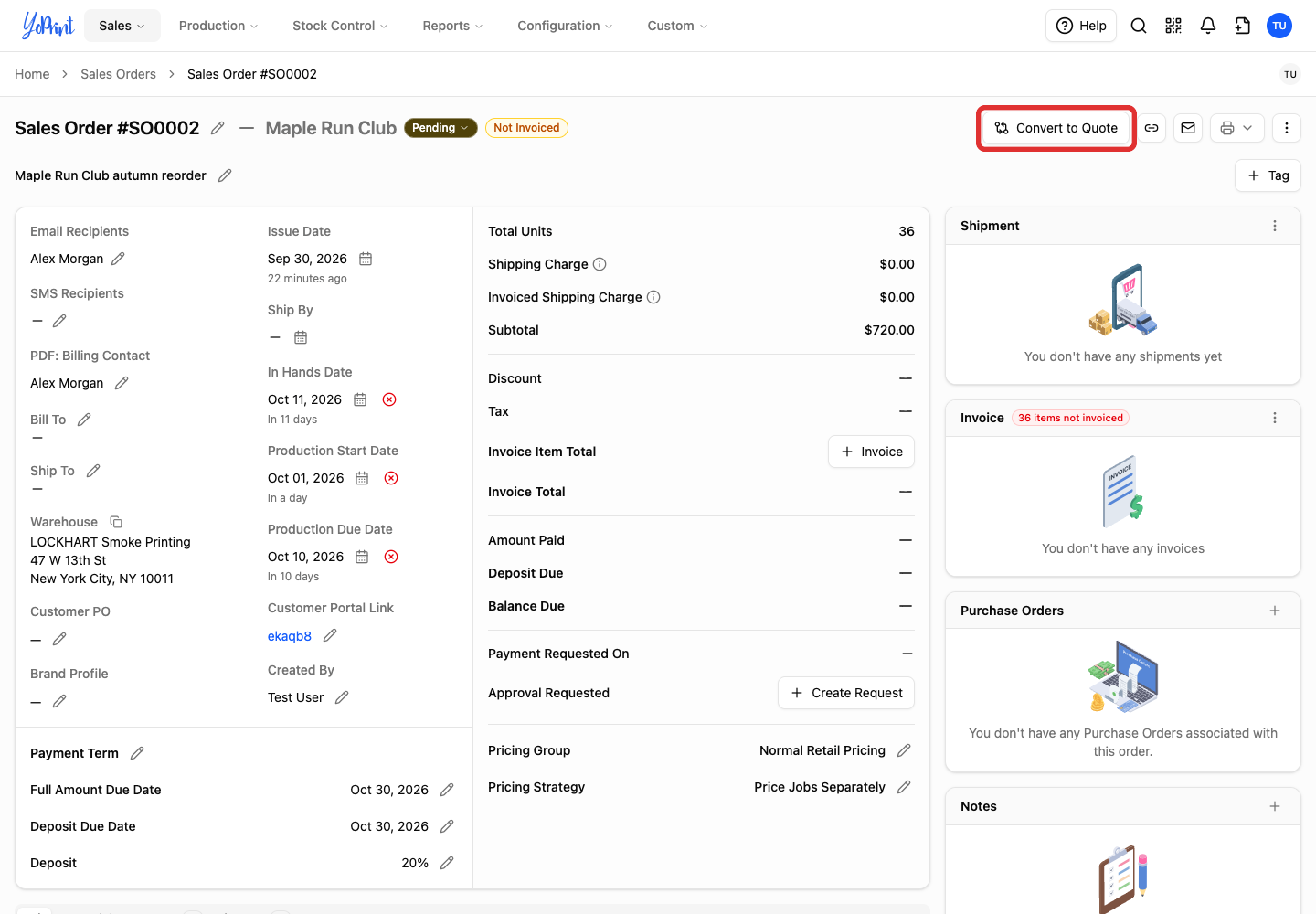This screenshot has width=1316, height=914.
Task: Open the Production menu
Action: tap(218, 26)
